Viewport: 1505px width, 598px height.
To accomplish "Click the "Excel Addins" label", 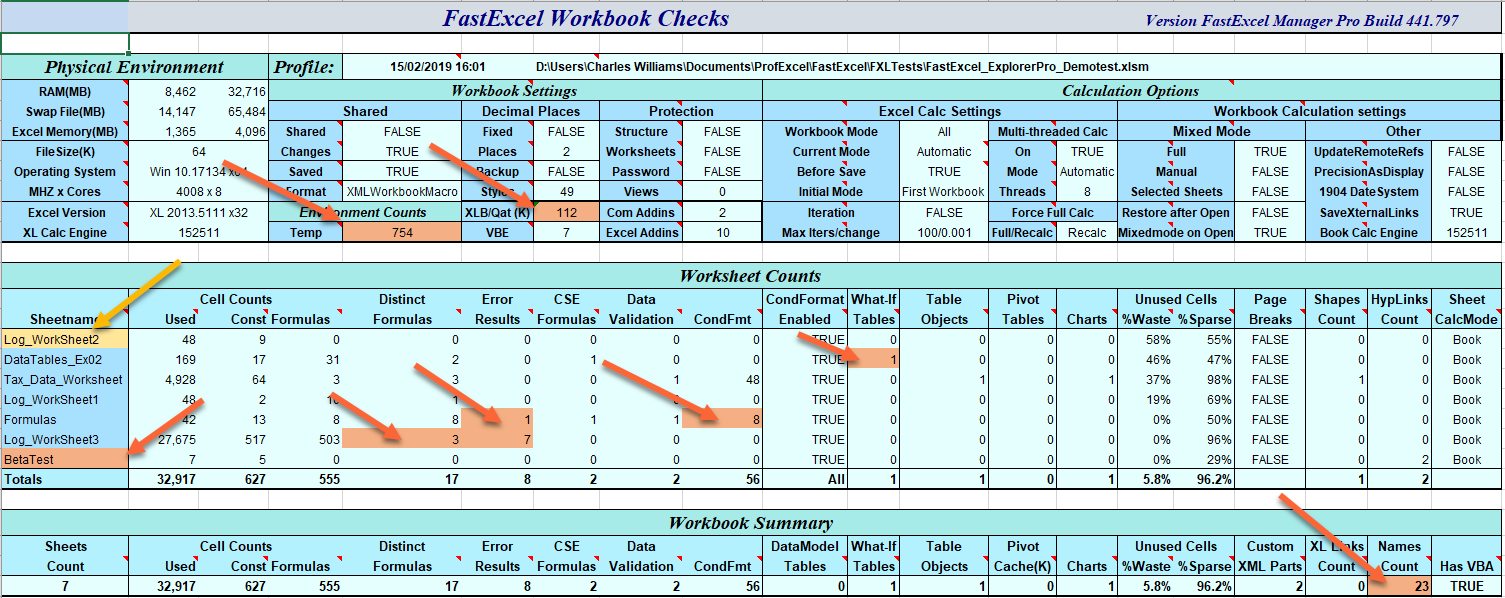I will pos(641,233).
